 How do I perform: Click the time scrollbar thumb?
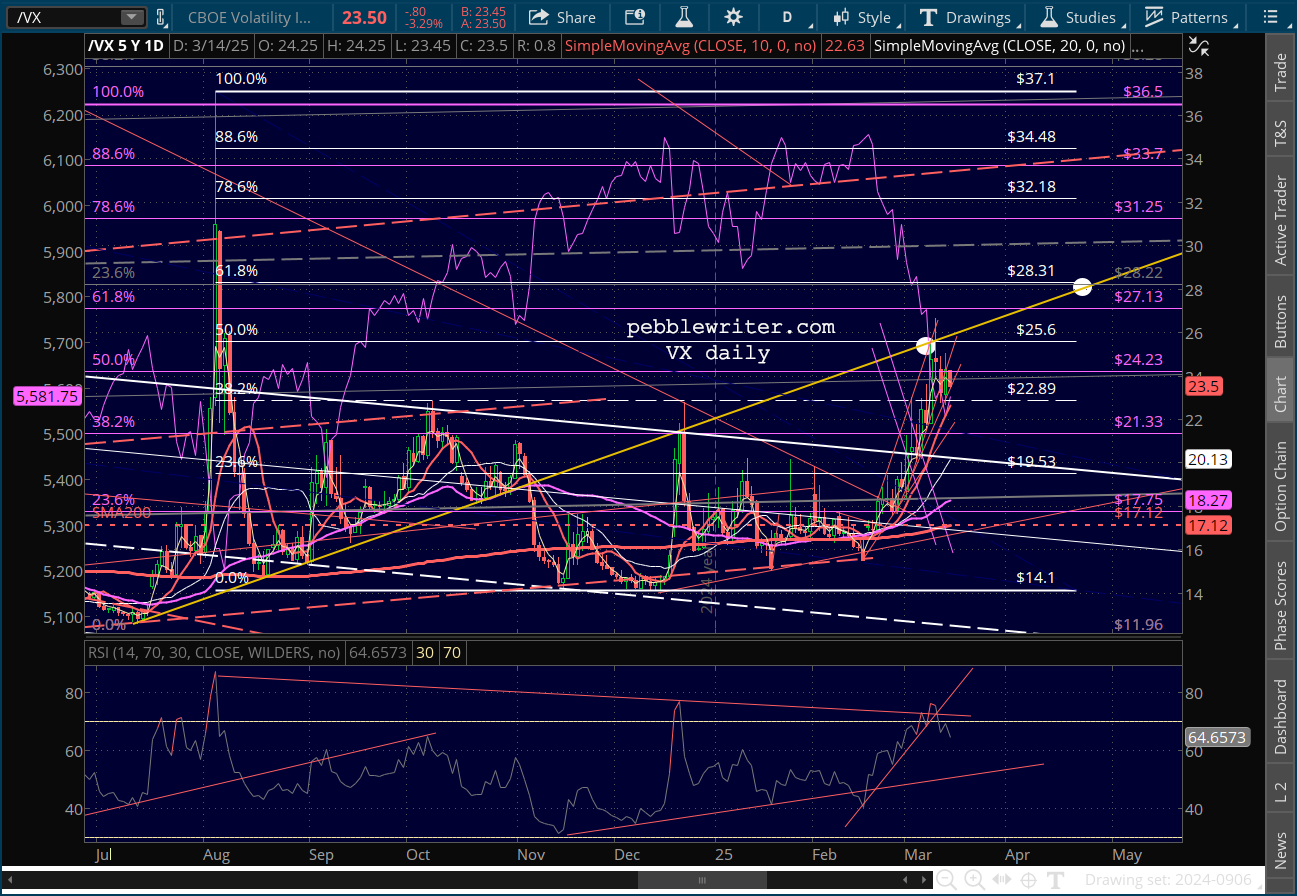701,880
